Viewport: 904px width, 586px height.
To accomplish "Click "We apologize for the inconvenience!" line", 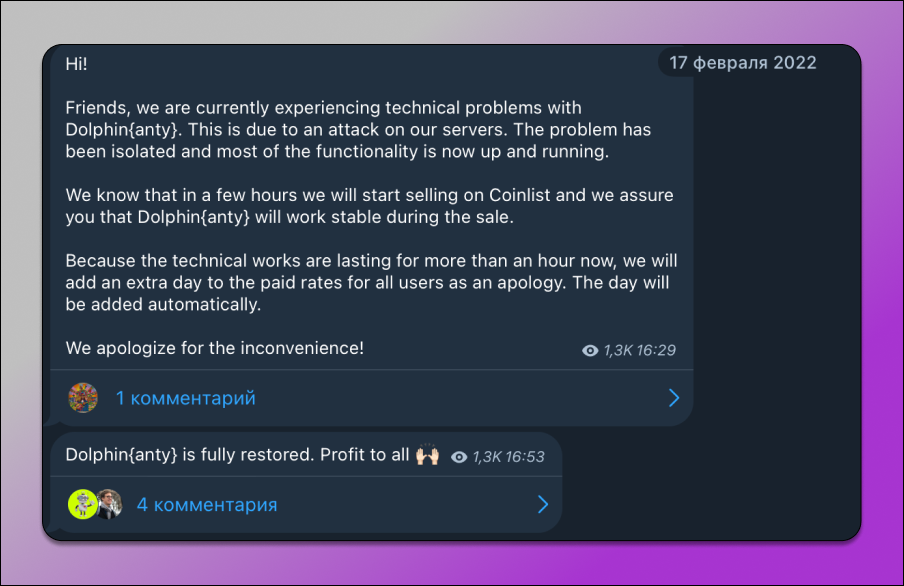I will pos(214,348).
